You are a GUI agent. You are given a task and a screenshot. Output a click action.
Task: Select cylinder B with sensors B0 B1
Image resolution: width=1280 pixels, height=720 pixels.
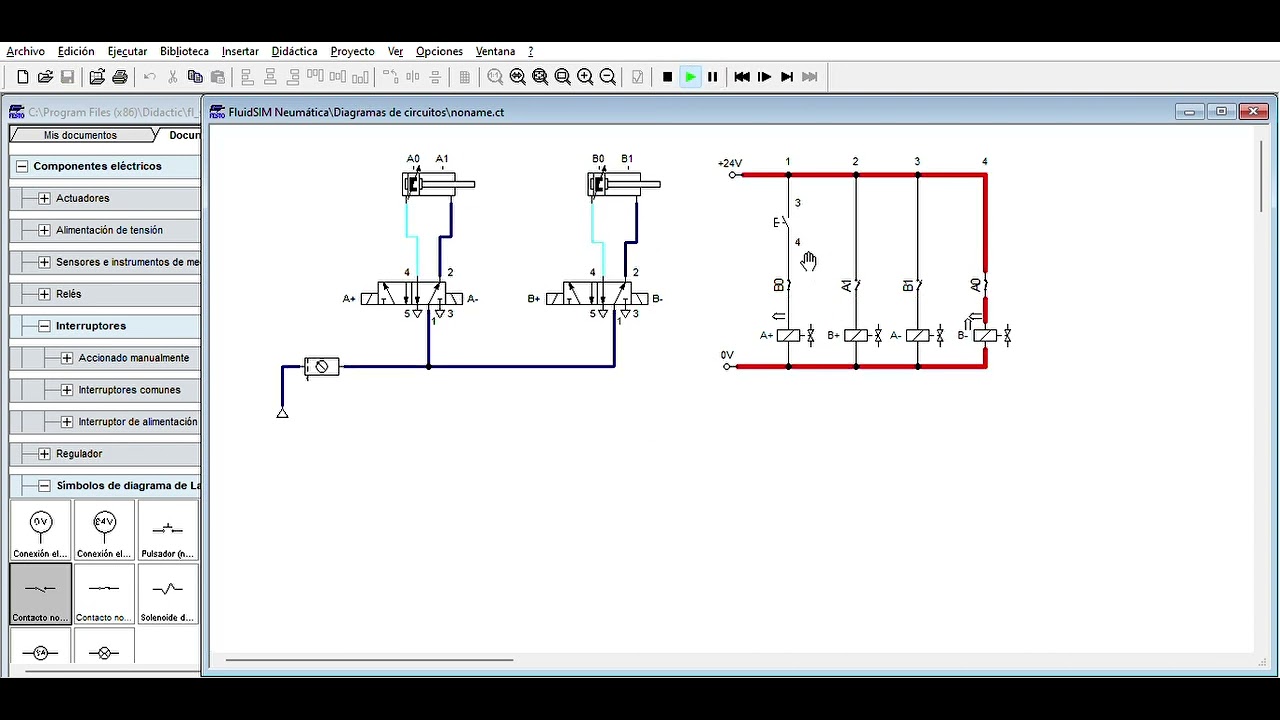point(623,184)
